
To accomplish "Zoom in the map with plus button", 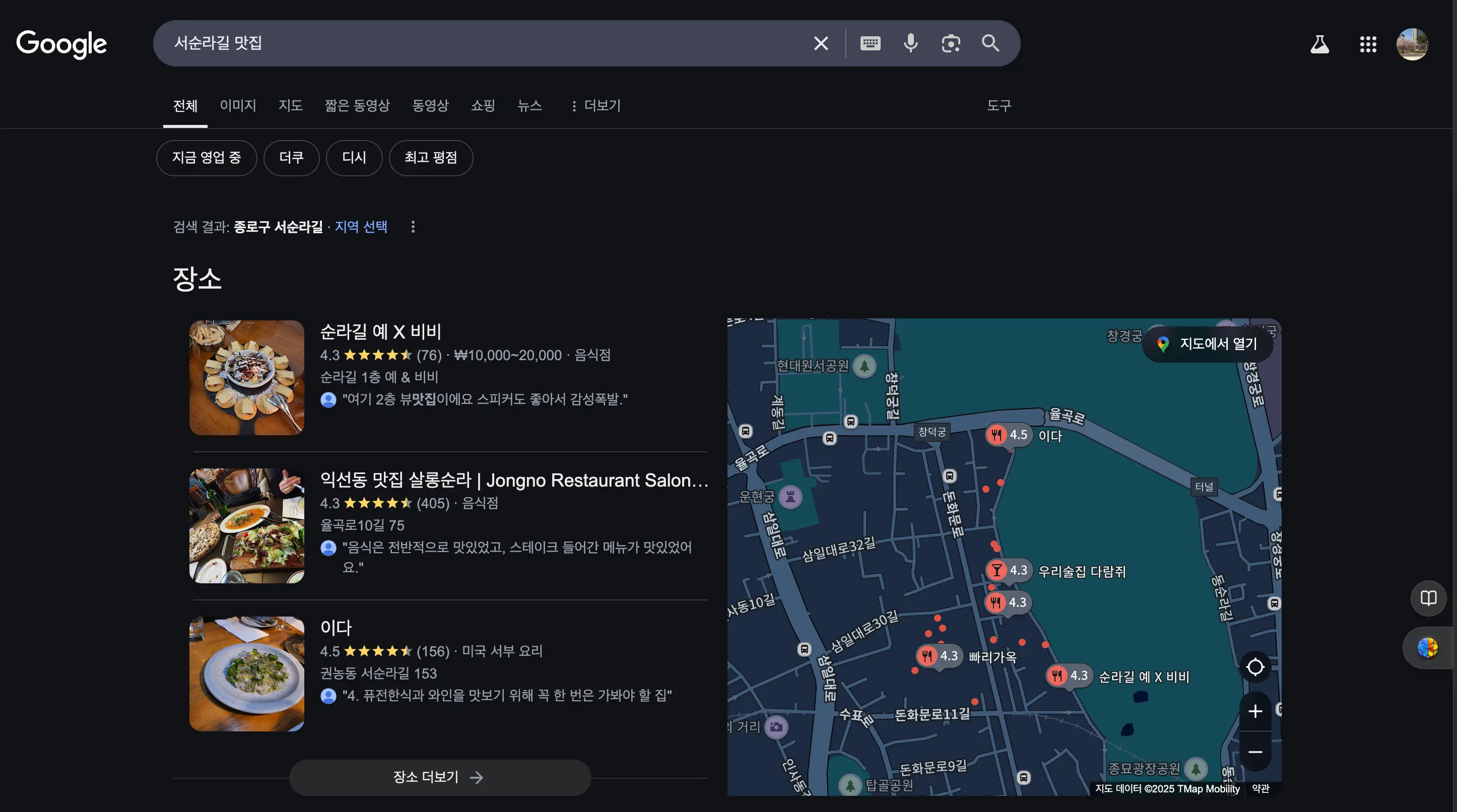I will (1255, 711).
